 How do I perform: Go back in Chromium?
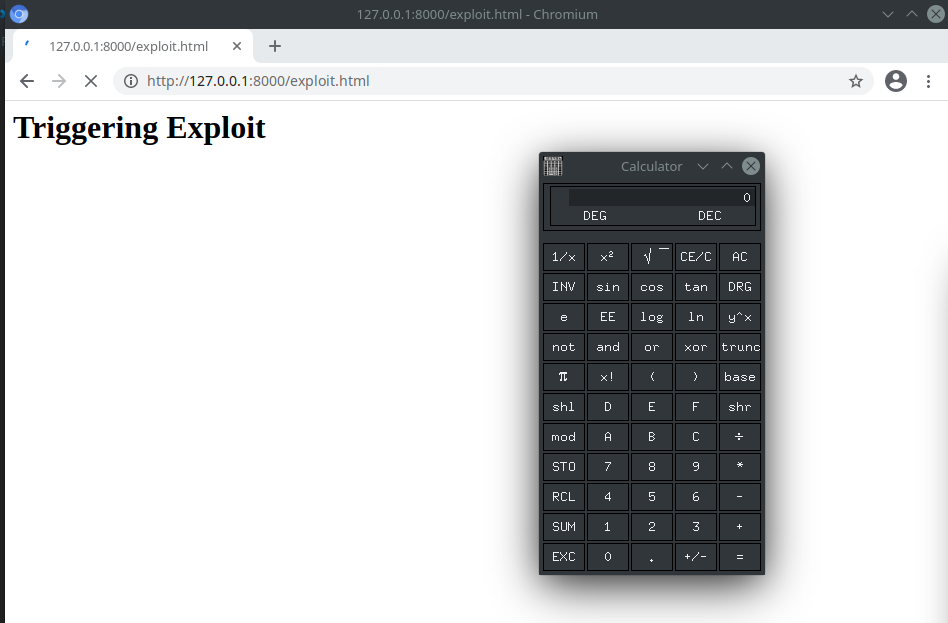27,81
